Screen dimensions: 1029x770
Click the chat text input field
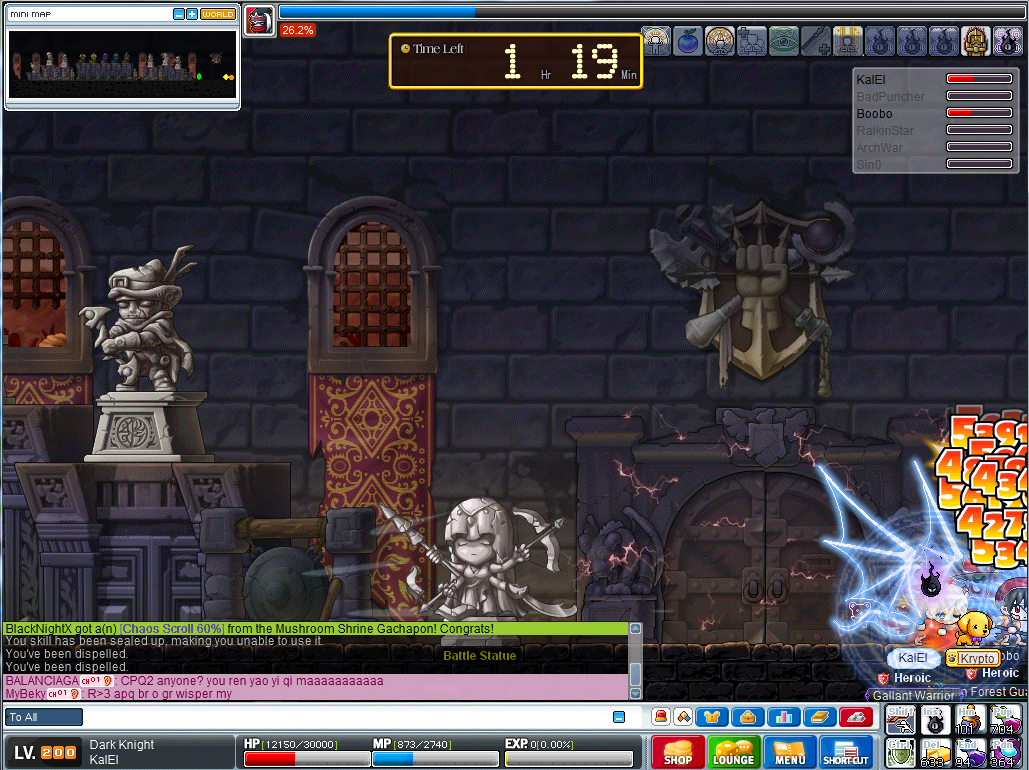[x=346, y=717]
